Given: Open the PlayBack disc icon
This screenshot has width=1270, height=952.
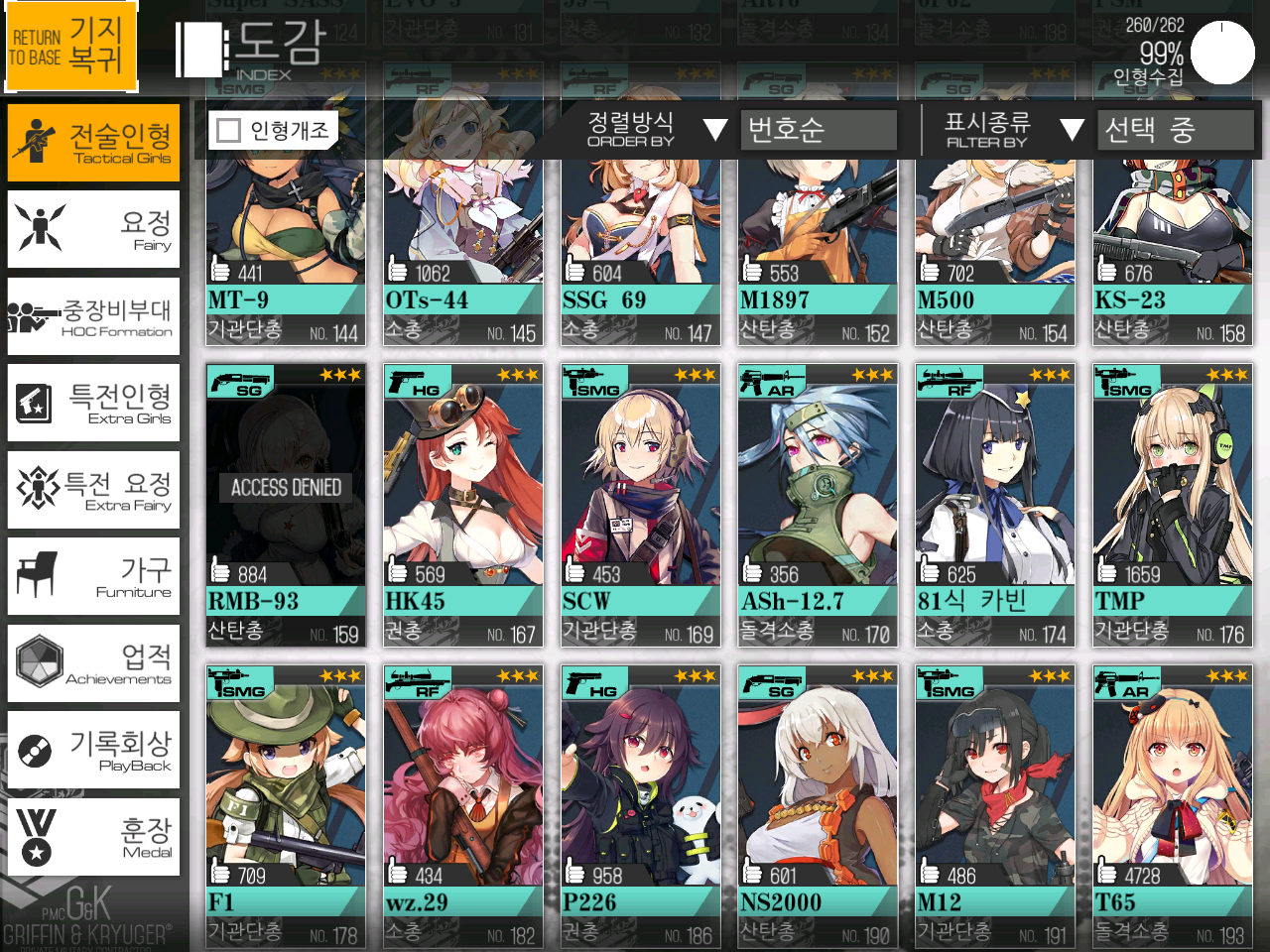Looking at the screenshot, I should coord(35,751).
